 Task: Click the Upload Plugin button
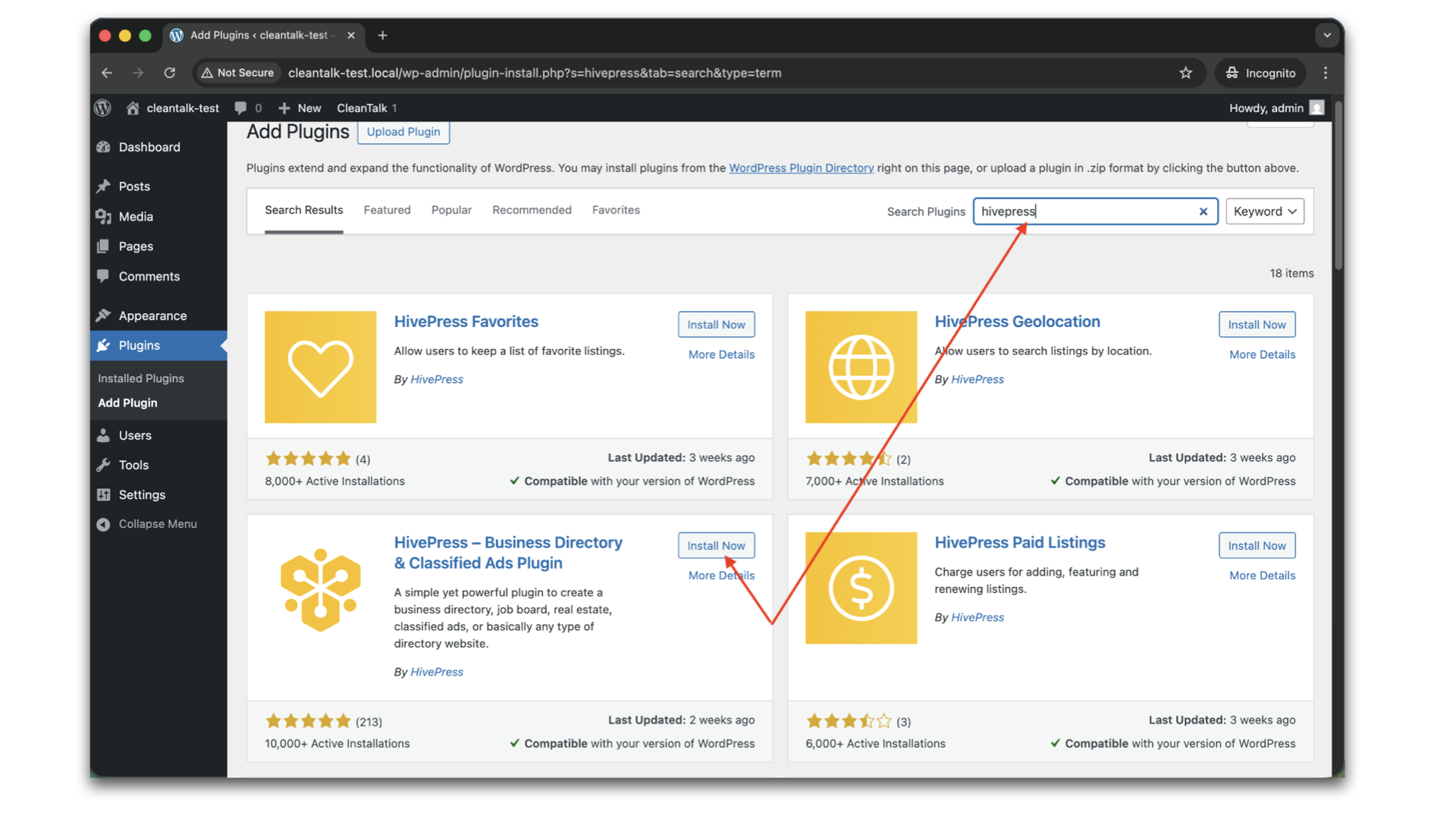click(403, 132)
